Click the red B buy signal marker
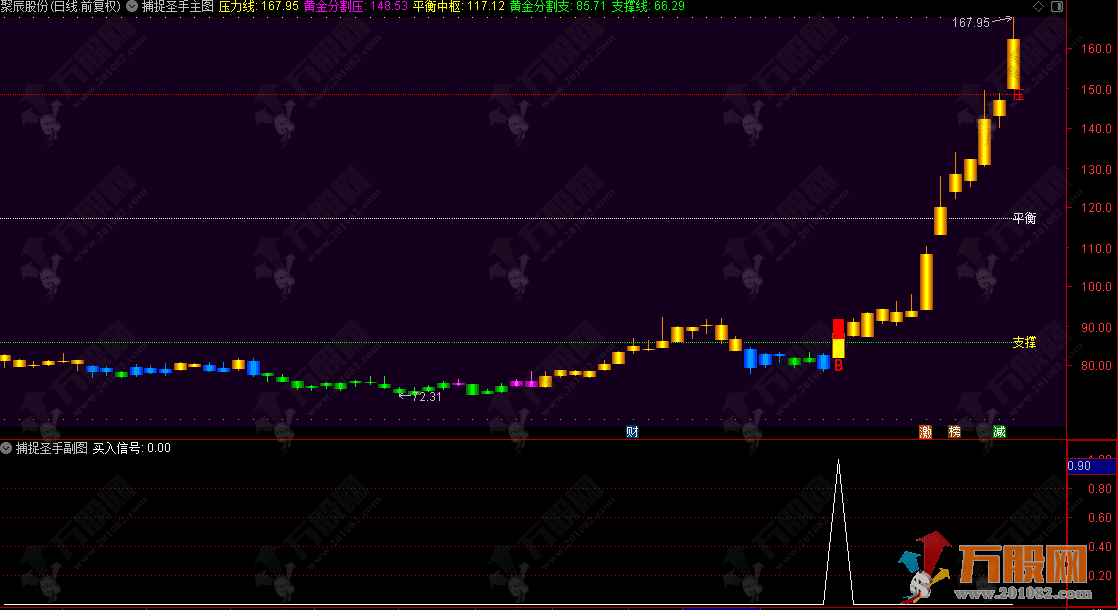Image resolution: width=1118 pixels, height=610 pixels. (x=838, y=366)
